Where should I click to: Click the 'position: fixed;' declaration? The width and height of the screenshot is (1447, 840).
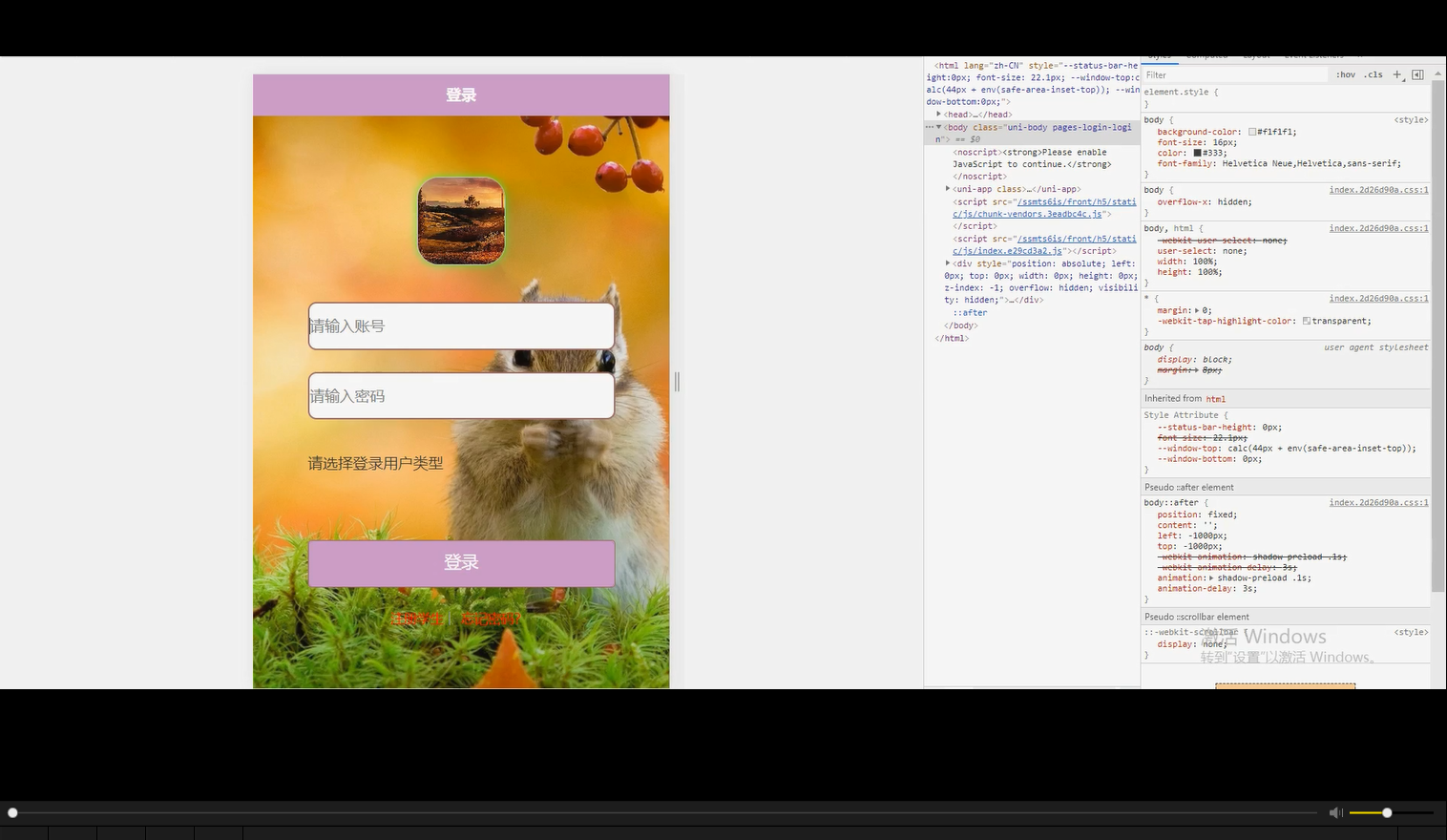tap(1197, 514)
